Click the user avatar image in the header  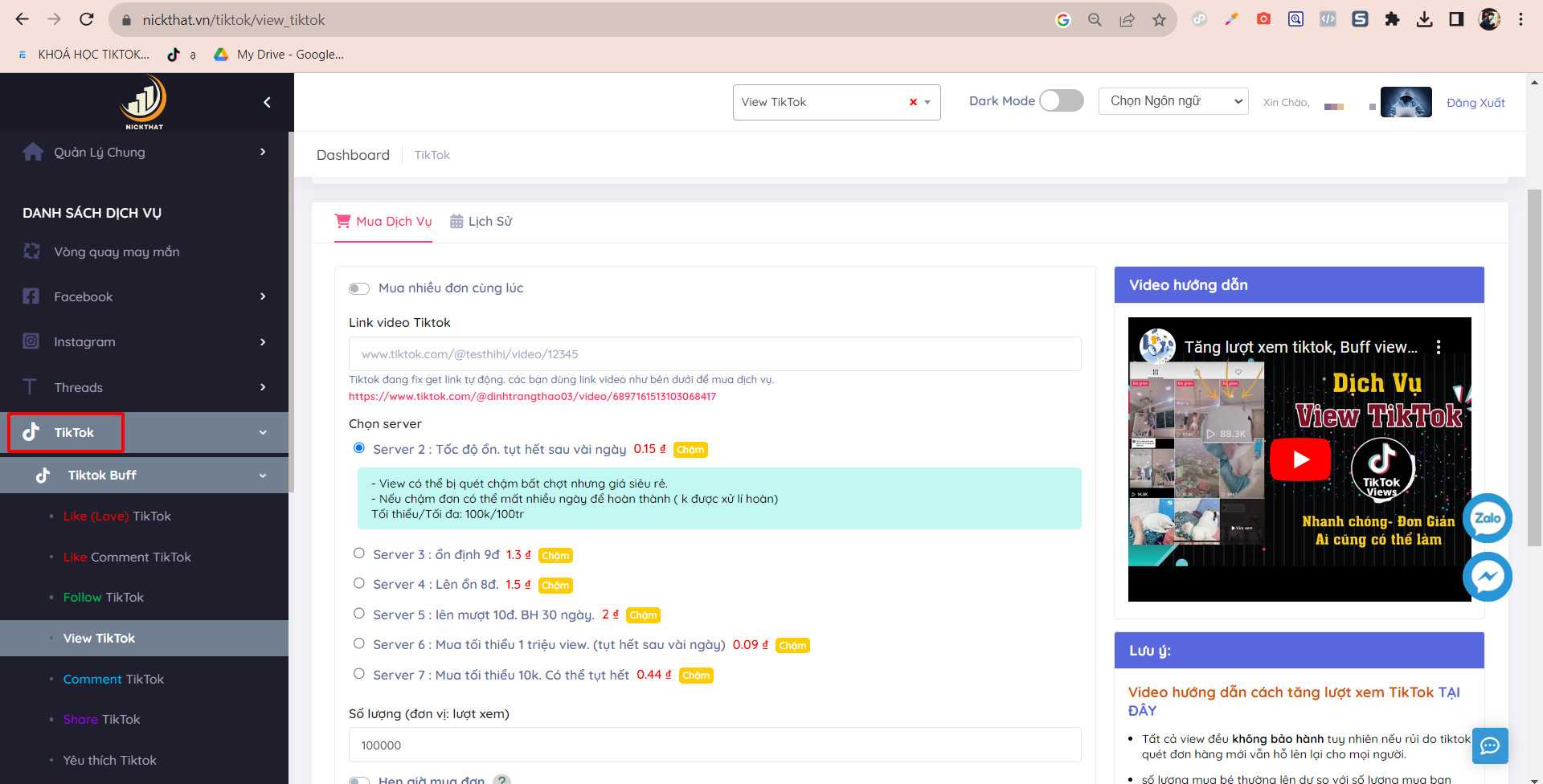point(1406,102)
